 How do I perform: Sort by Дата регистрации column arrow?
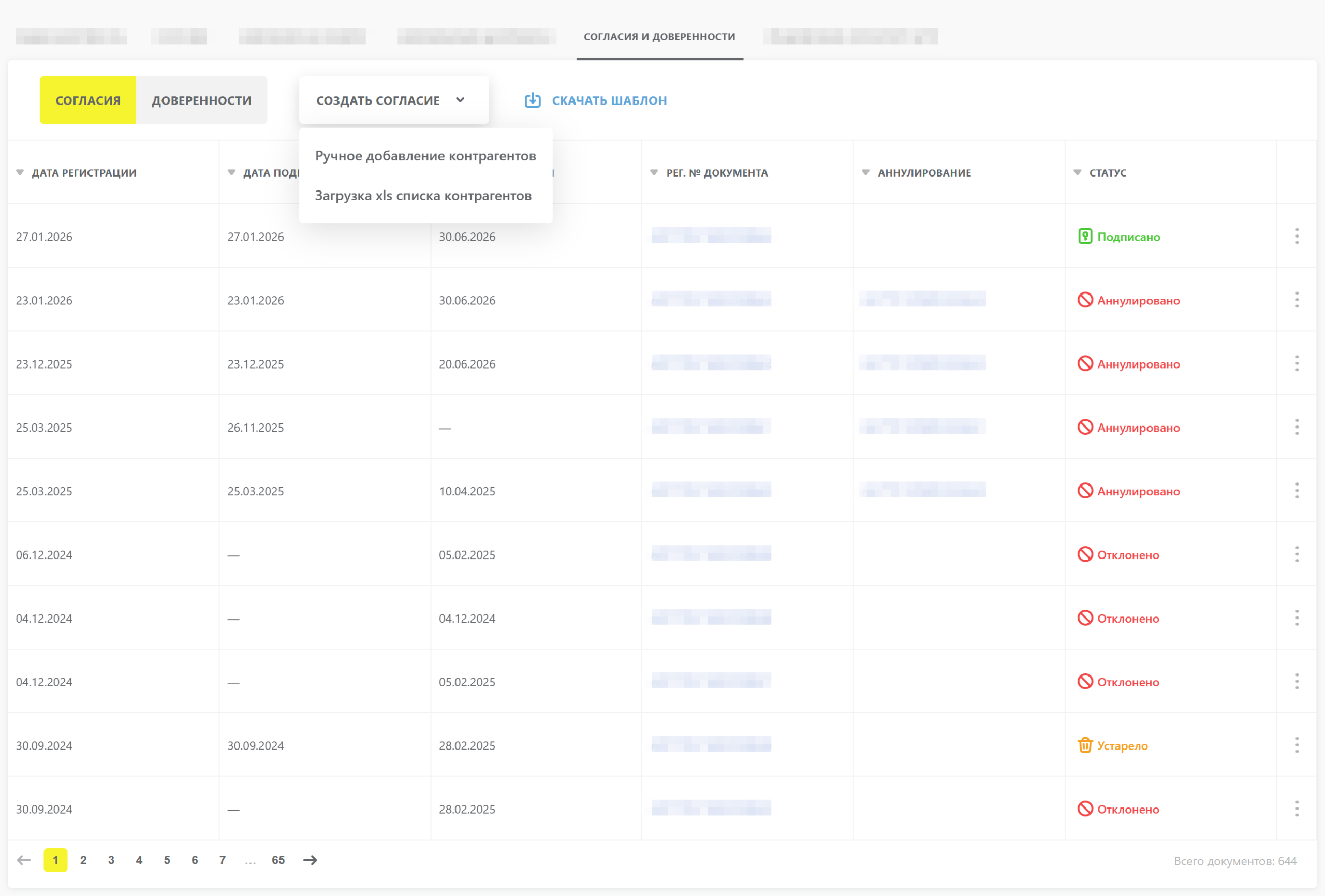tap(20, 173)
